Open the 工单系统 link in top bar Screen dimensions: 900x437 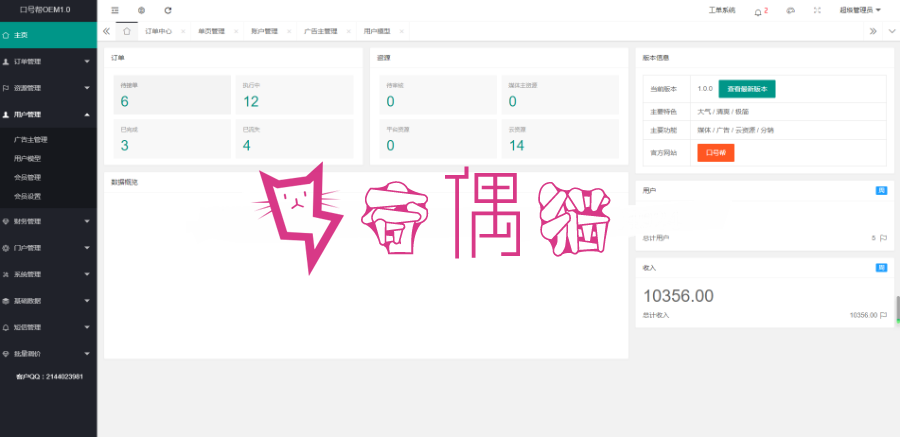coord(721,10)
